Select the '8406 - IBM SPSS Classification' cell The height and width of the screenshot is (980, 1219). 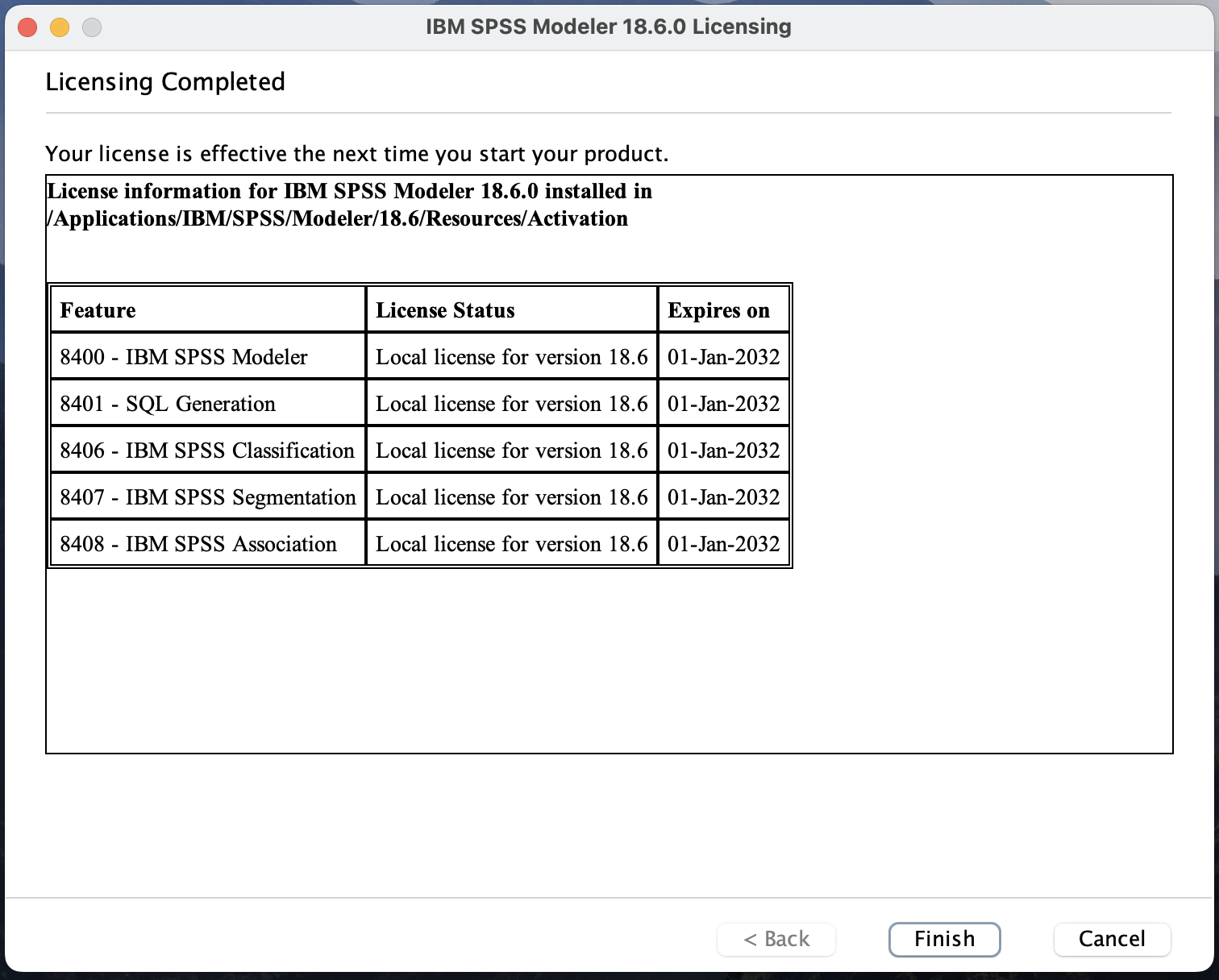tap(209, 451)
